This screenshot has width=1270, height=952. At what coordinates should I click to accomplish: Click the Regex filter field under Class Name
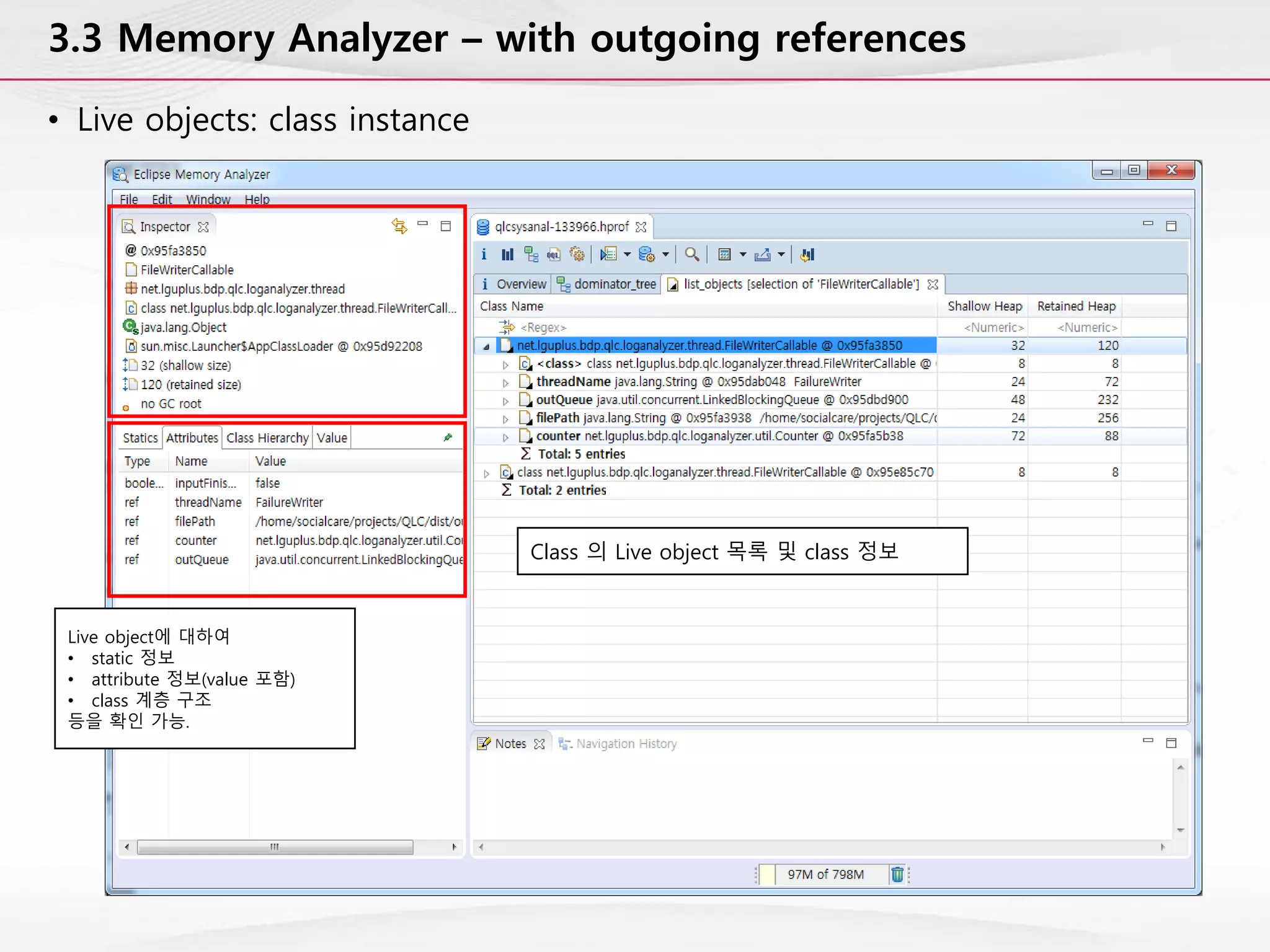[706, 327]
